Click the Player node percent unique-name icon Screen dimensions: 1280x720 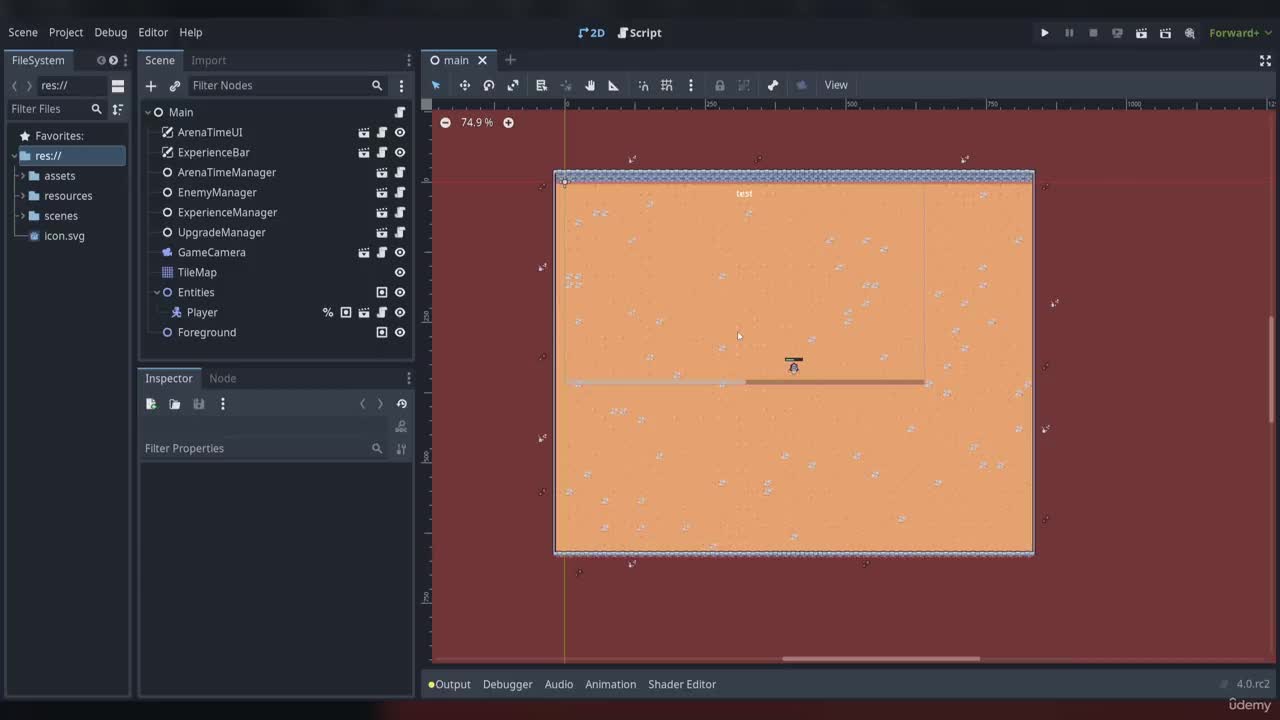pos(327,312)
